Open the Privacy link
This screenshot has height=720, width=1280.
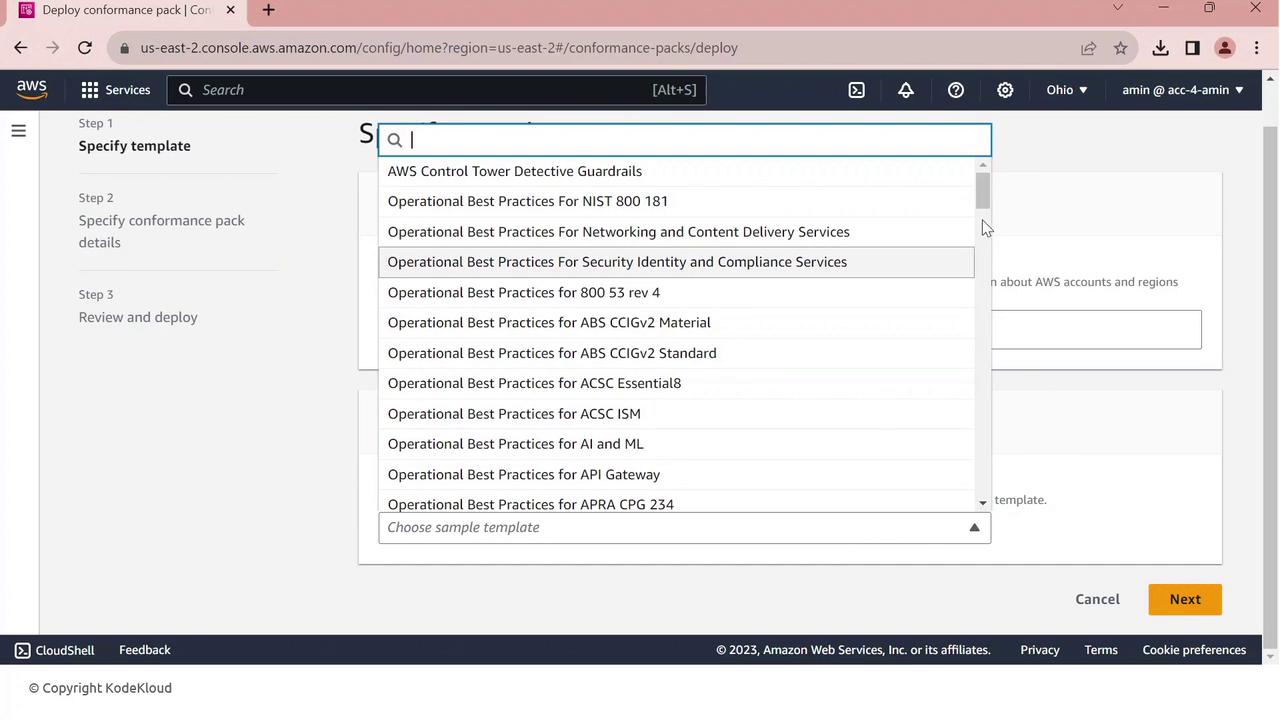click(1040, 650)
